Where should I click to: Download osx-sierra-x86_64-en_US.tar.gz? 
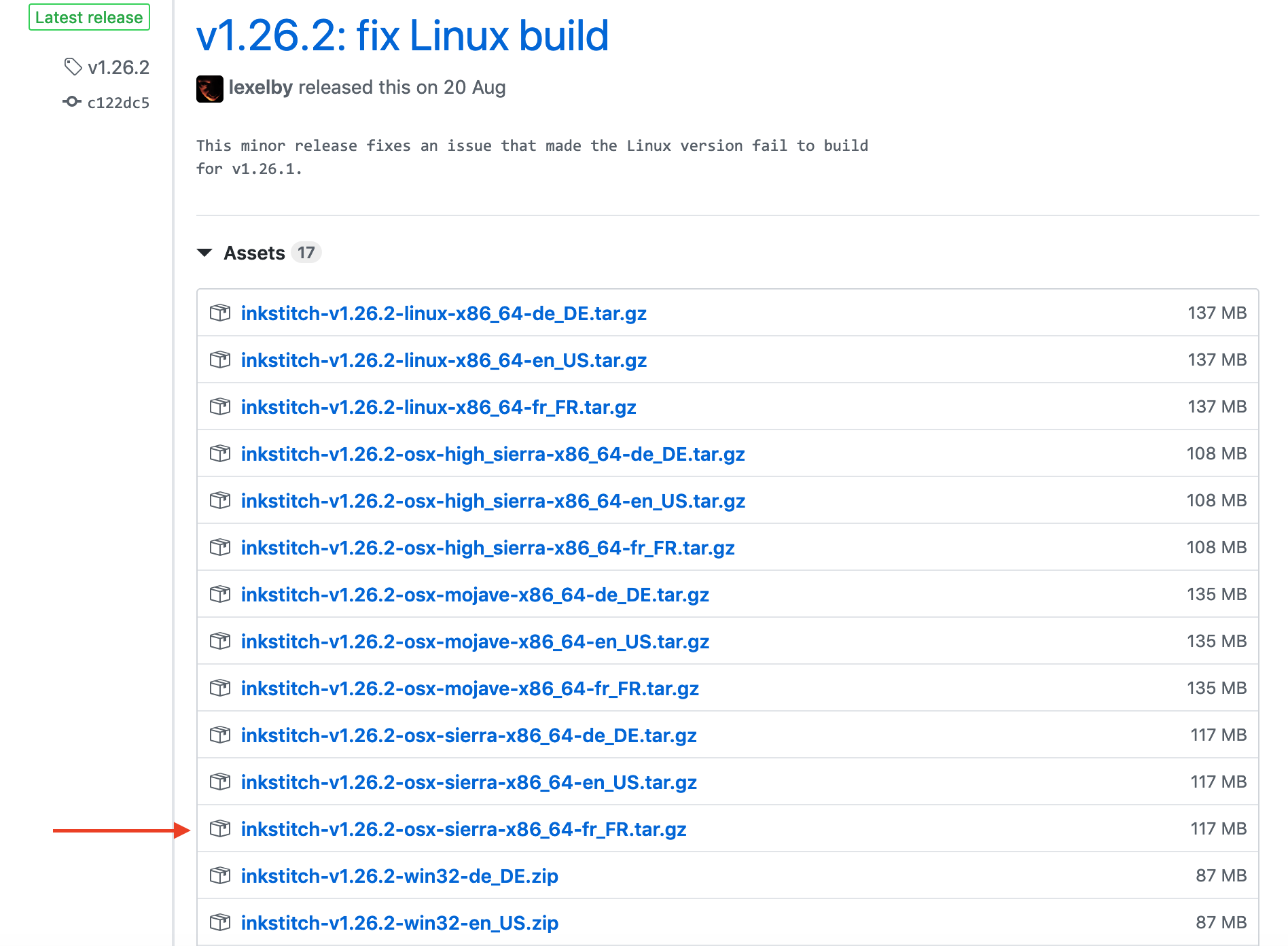pyautogui.click(x=469, y=782)
